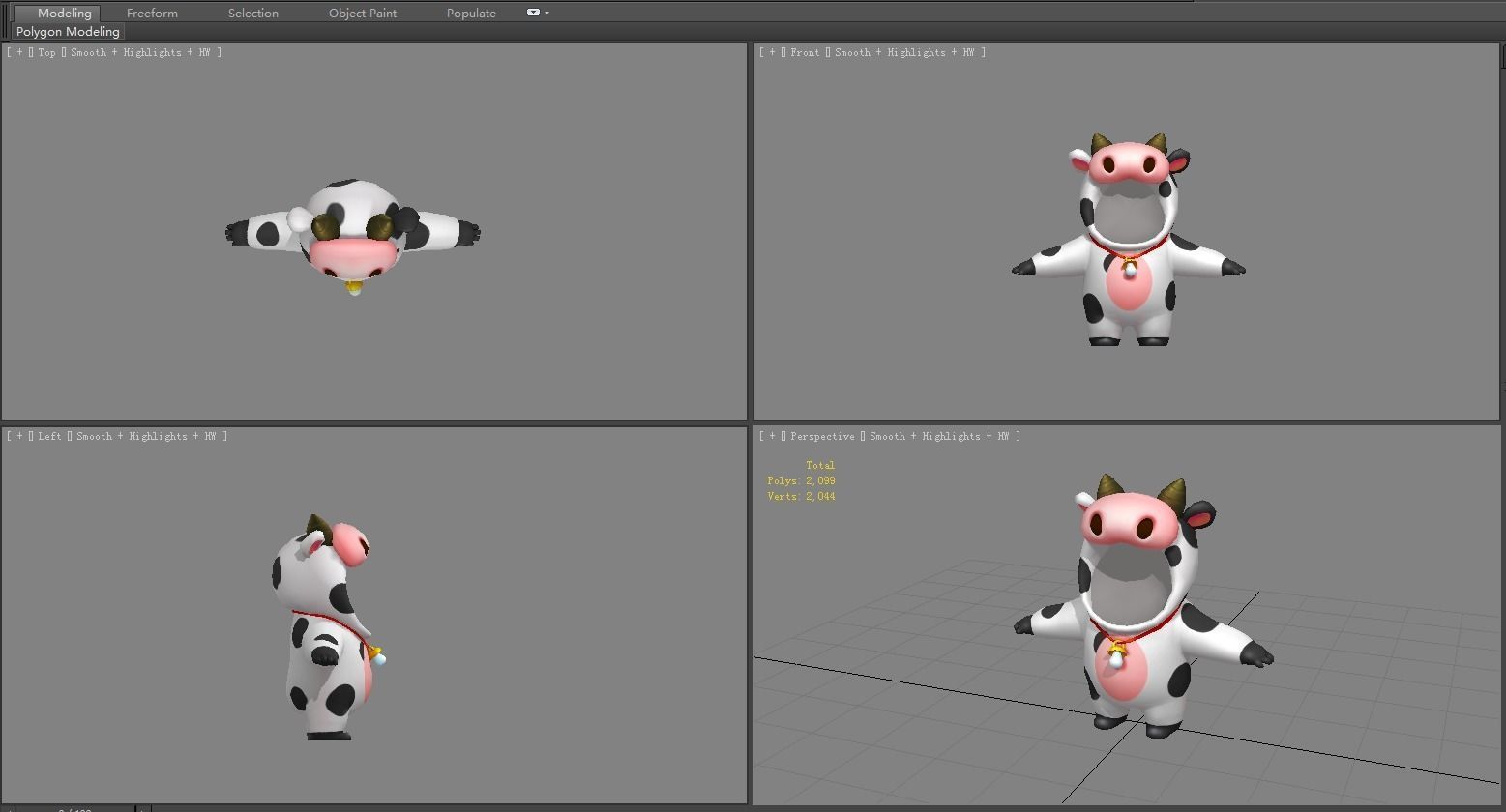Click the Left viewport view label
The image size is (1506, 812).
pos(49,436)
